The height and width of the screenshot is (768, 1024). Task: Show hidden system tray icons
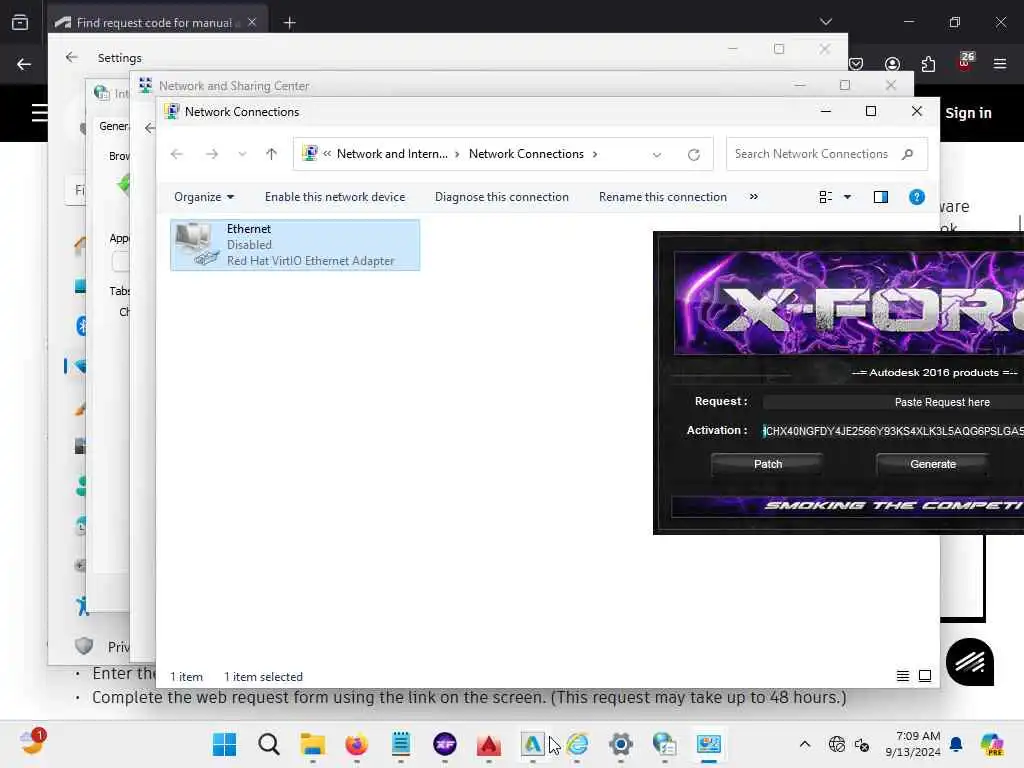(x=805, y=744)
